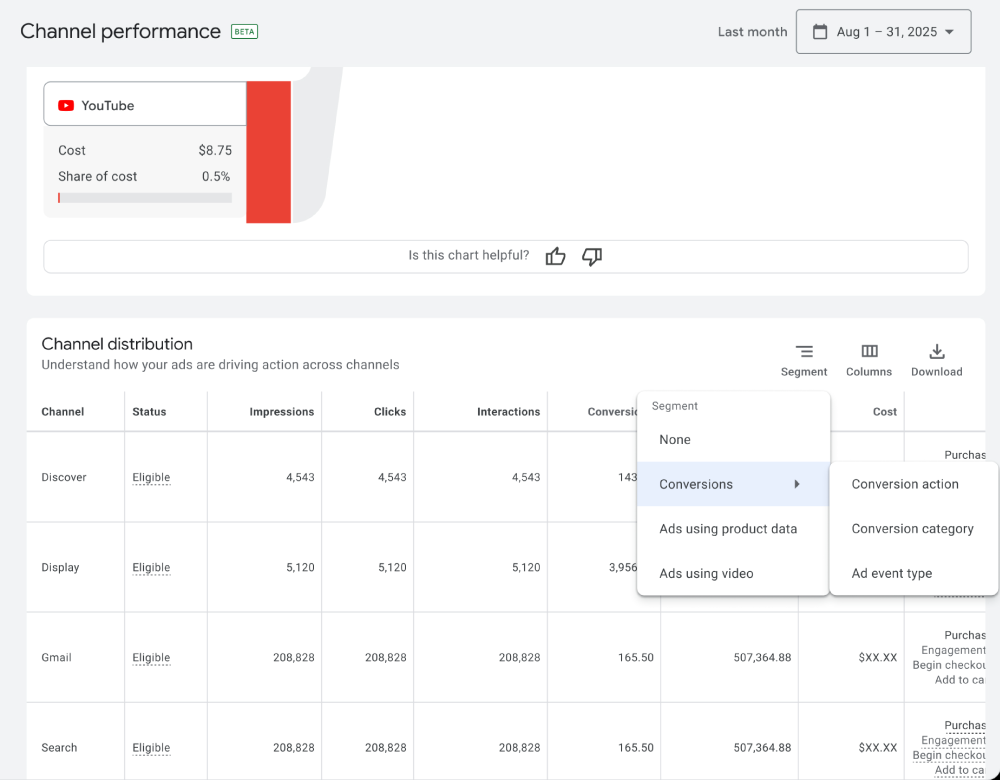Click the Share of cost progress bar

[143, 198]
